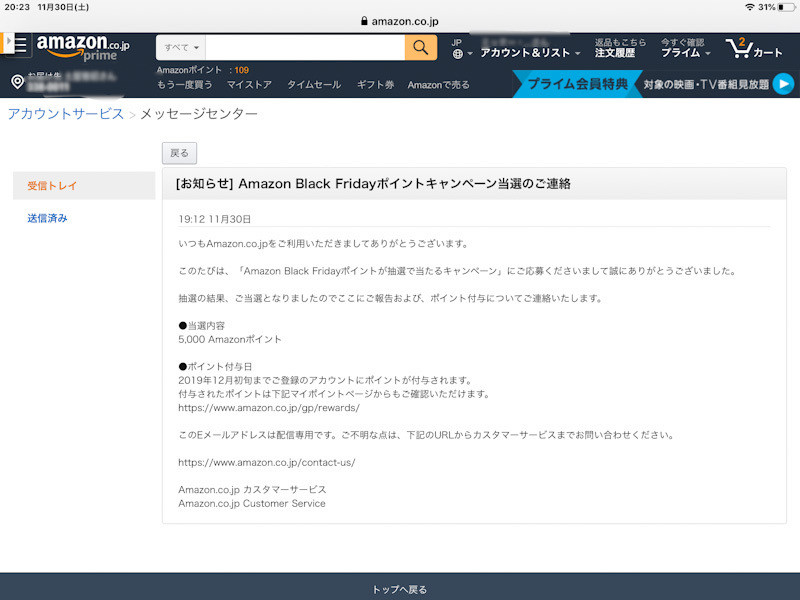Click into the search text field
This screenshot has height=600, width=800.
(305, 47)
